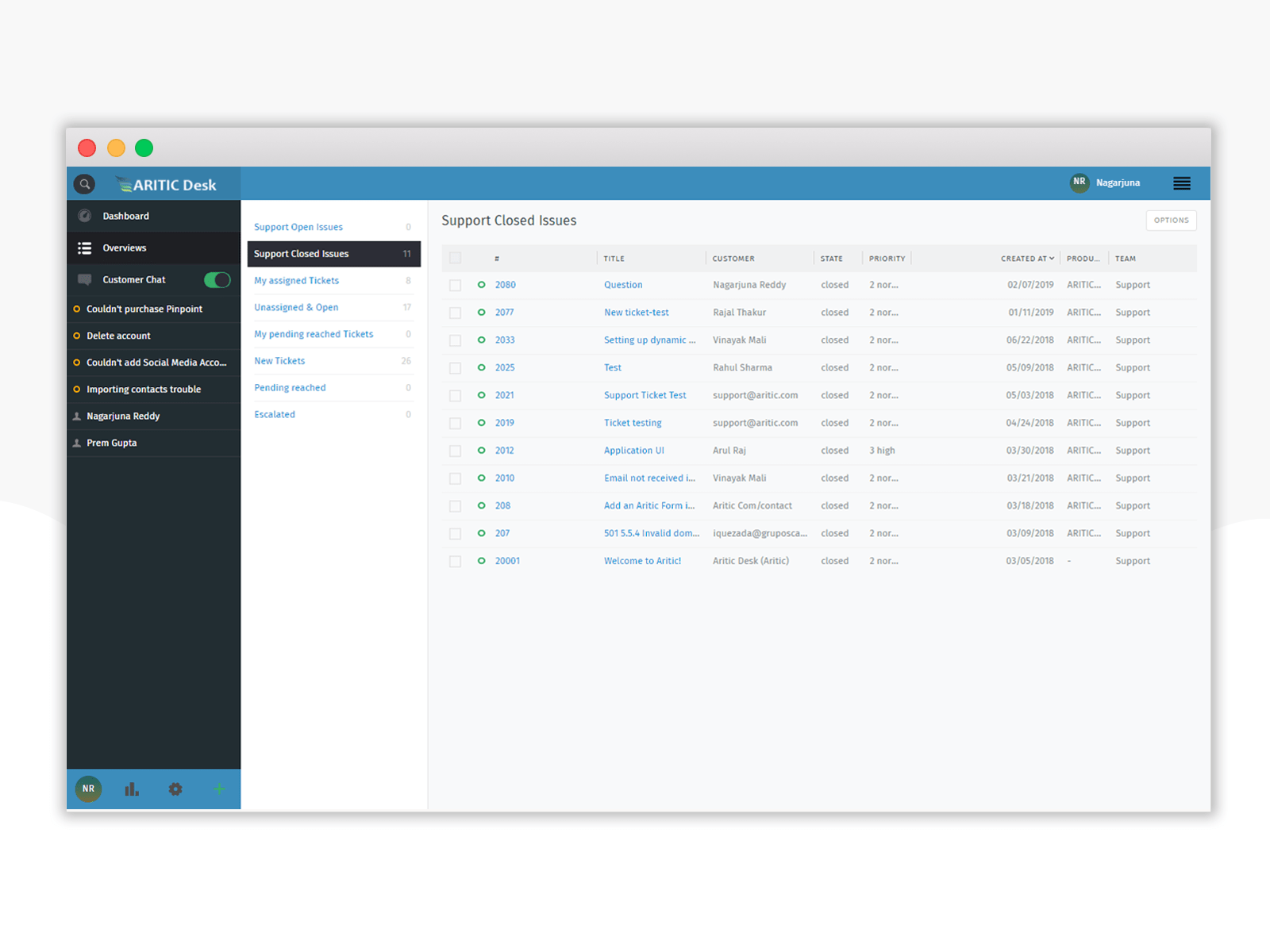
Task: Check the box for ticket 2021
Action: [455, 396]
